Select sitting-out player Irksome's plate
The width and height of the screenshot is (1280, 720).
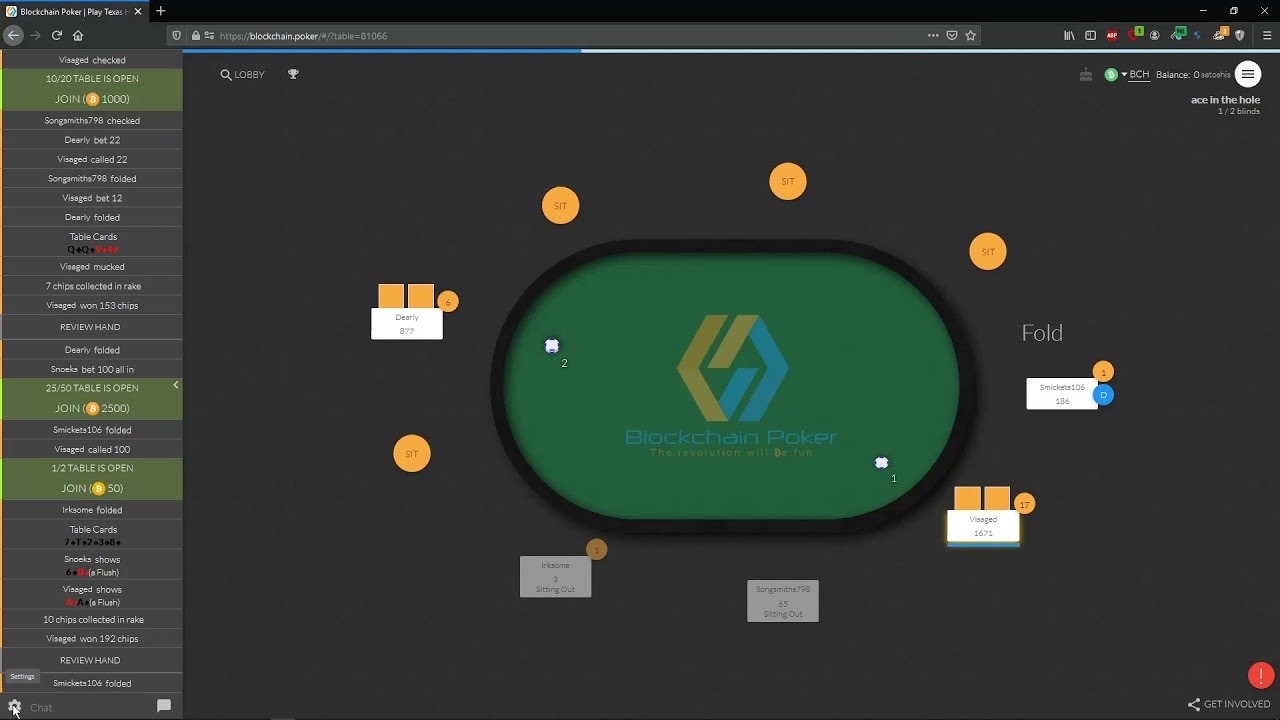click(x=556, y=577)
